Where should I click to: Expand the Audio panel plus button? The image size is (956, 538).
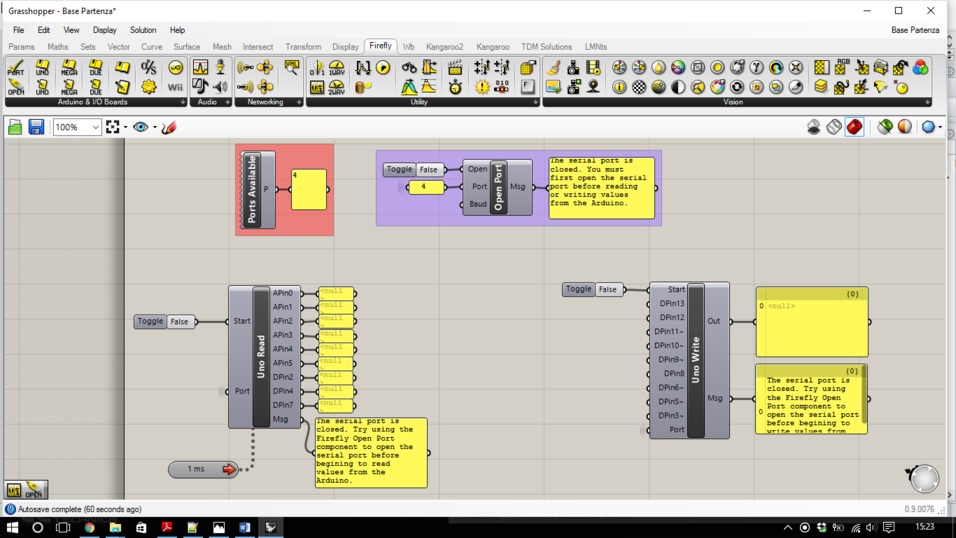click(x=227, y=102)
